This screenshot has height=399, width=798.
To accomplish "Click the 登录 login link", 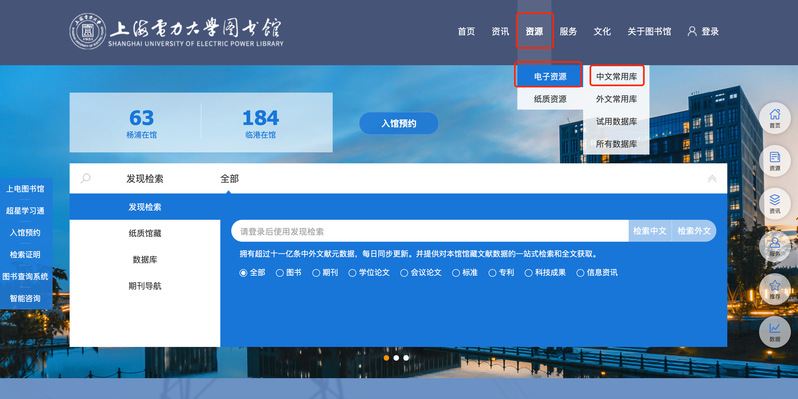I will pyautogui.click(x=710, y=32).
